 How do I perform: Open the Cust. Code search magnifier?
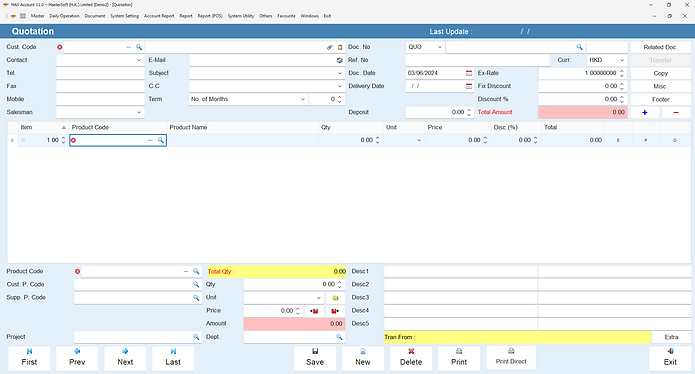pos(139,47)
